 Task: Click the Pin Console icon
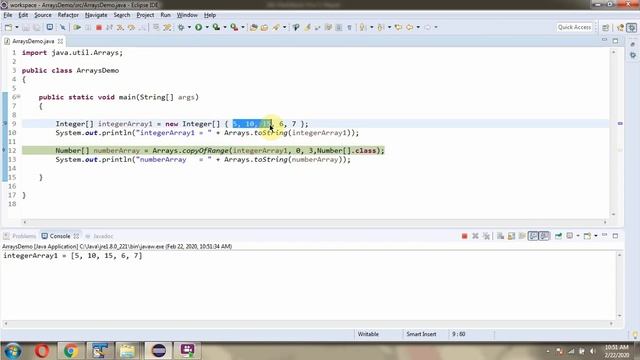tap(558, 236)
